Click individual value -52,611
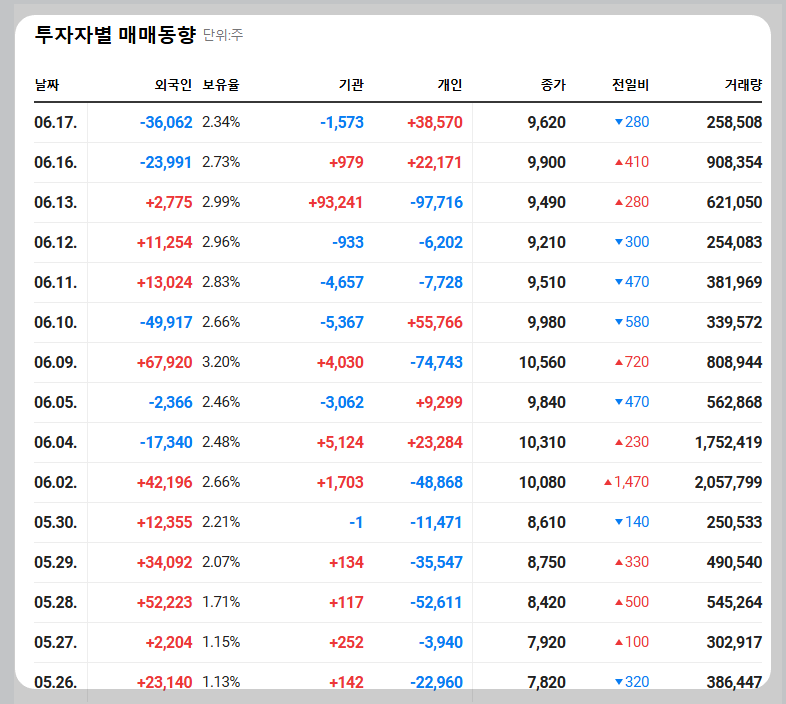 tap(436, 603)
